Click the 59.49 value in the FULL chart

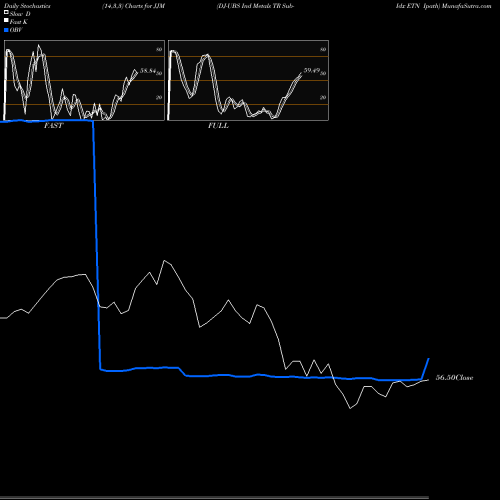pyautogui.click(x=312, y=71)
